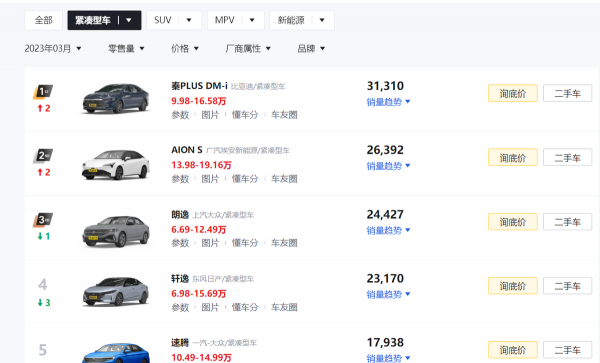Click the 23,170 sales figure
This screenshot has height=363, width=600.
point(385,278)
